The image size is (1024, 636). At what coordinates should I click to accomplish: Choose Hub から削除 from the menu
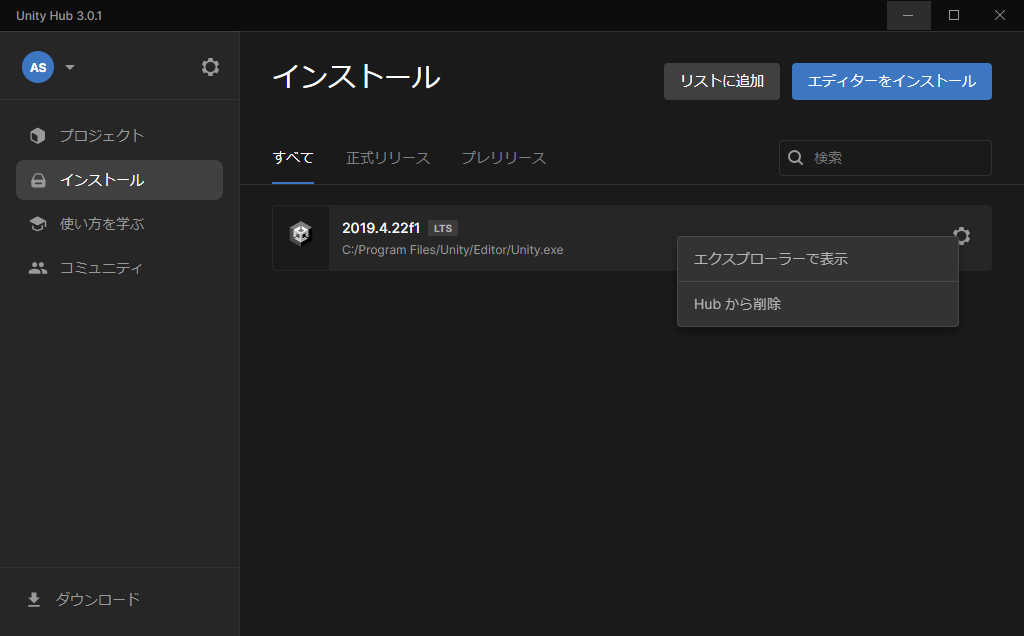818,304
